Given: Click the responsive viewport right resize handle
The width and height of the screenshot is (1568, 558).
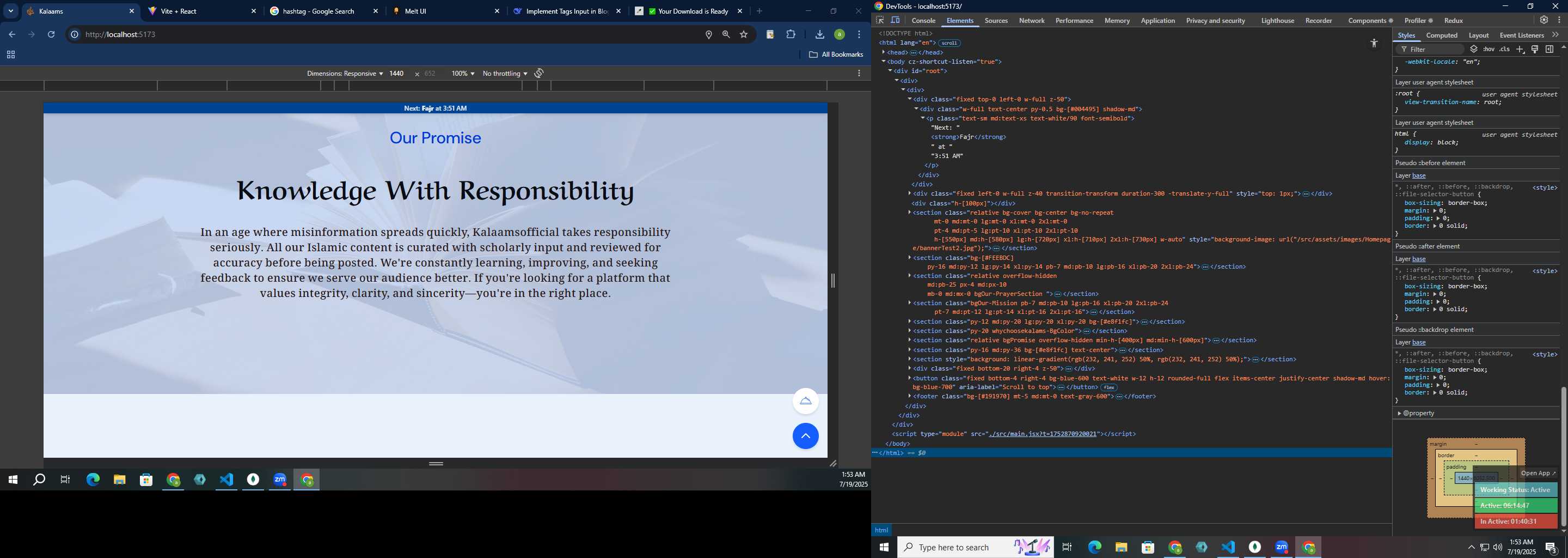Looking at the screenshot, I should coord(832,281).
